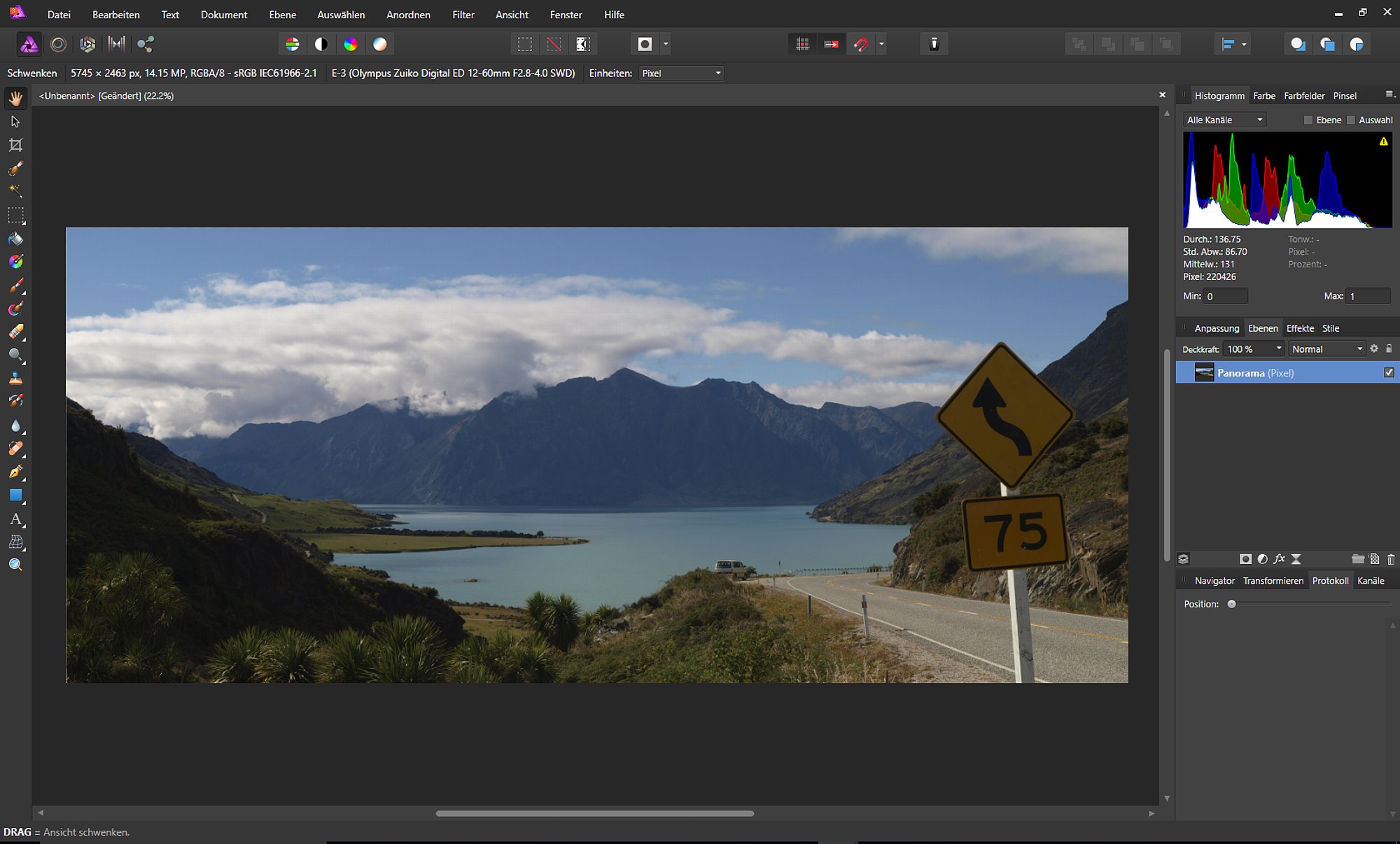Image resolution: width=1400 pixels, height=844 pixels.
Task: Open the Filter menu
Action: coord(463,15)
